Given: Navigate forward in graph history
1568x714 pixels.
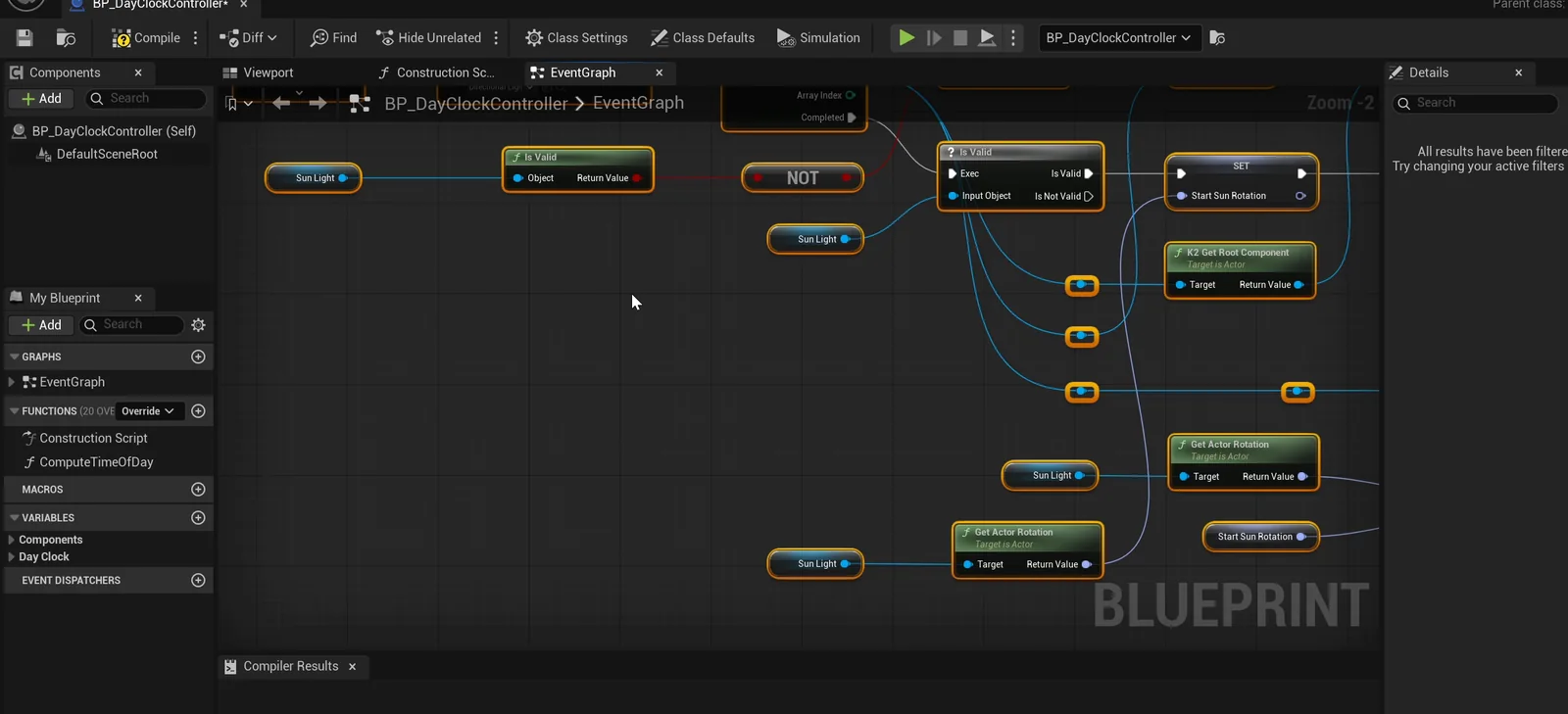Looking at the screenshot, I should [x=318, y=103].
